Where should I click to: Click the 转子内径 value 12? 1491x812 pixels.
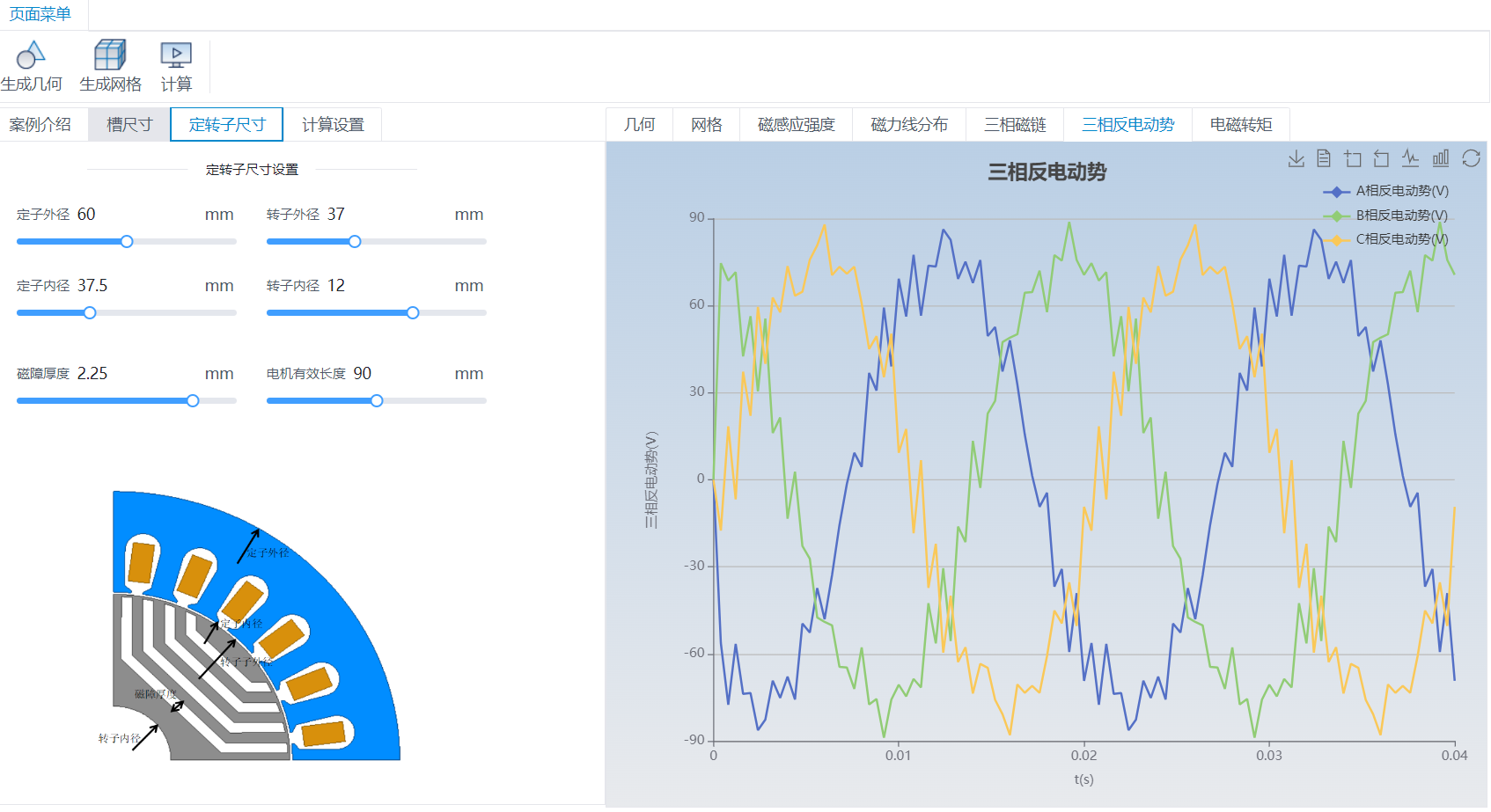tap(336, 286)
